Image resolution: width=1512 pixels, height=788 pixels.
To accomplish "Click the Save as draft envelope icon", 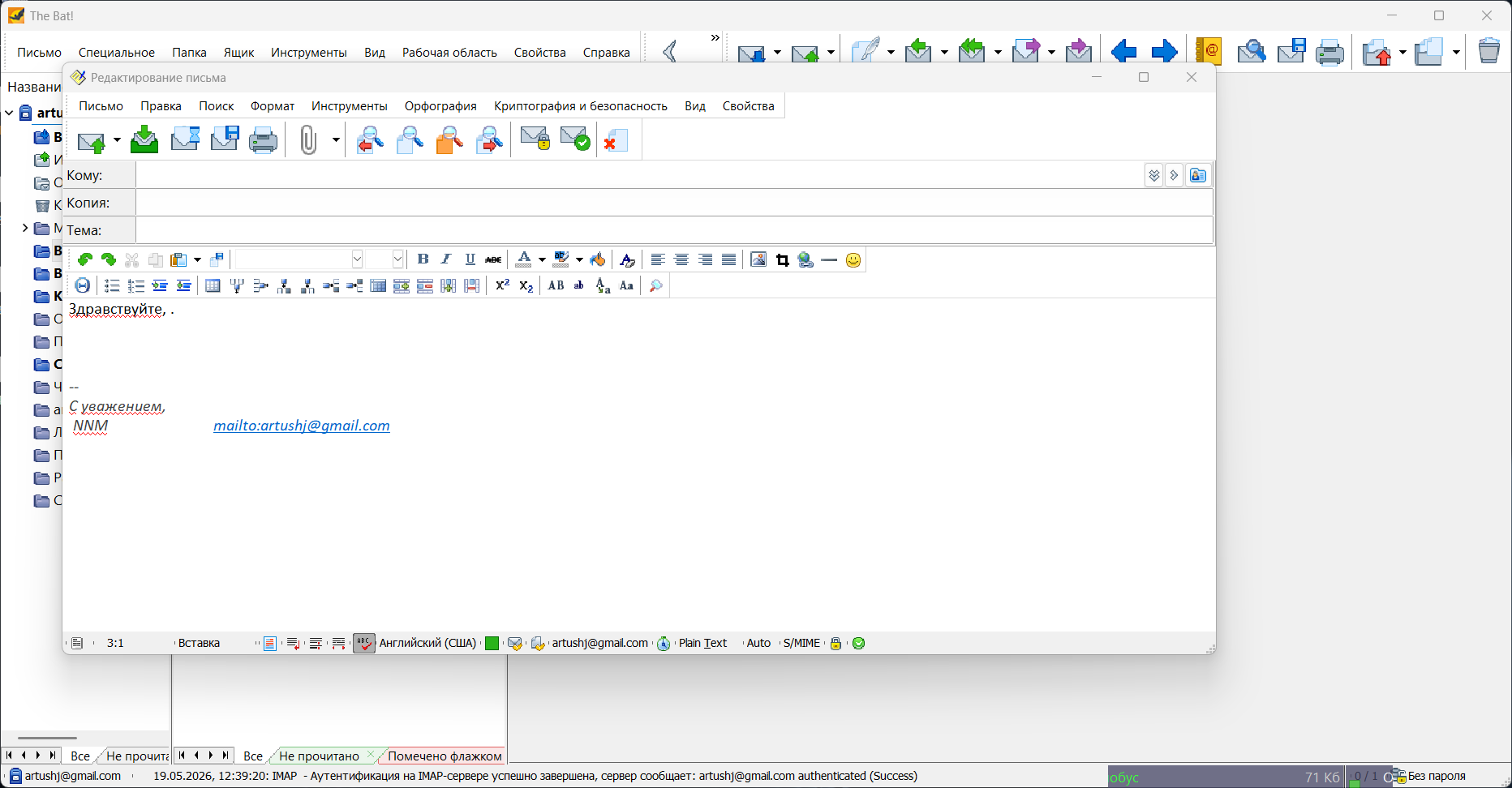I will pyautogui.click(x=185, y=139).
